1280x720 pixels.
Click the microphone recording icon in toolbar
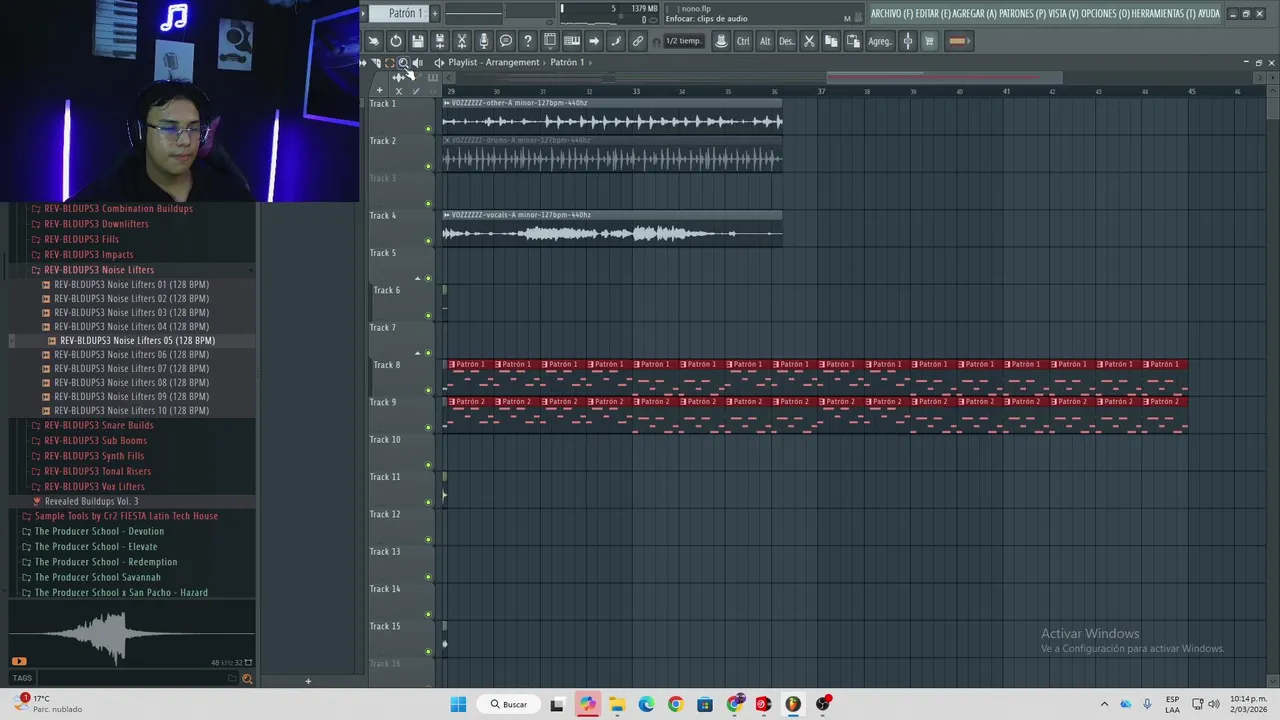(x=484, y=41)
